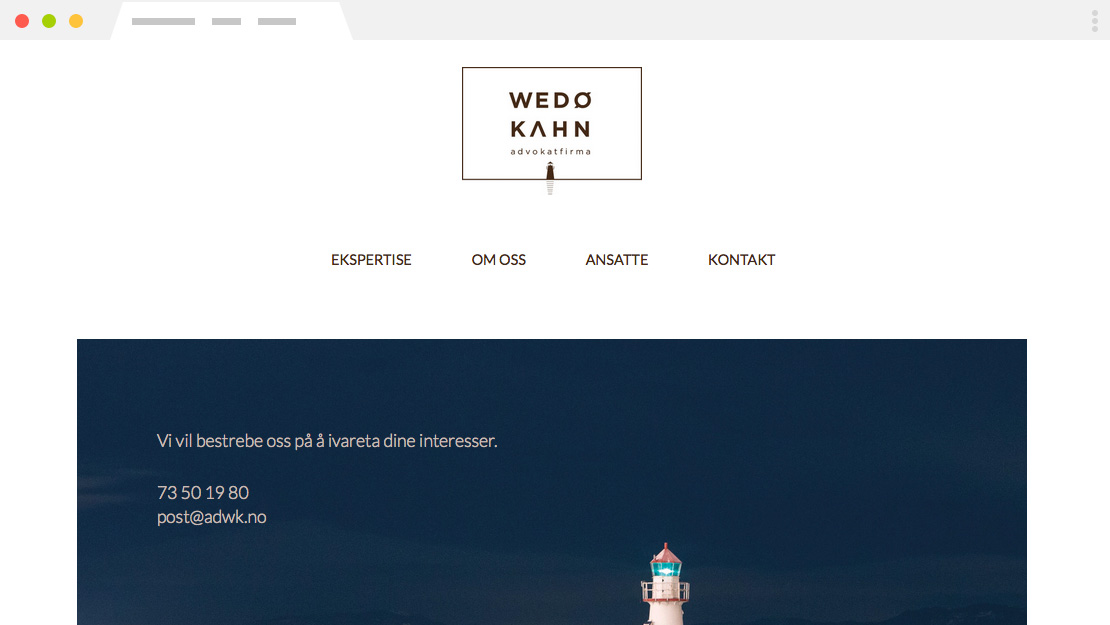This screenshot has width=1110, height=625.
Task: Click the tagline about ivareta dine interesser
Action: click(x=327, y=441)
